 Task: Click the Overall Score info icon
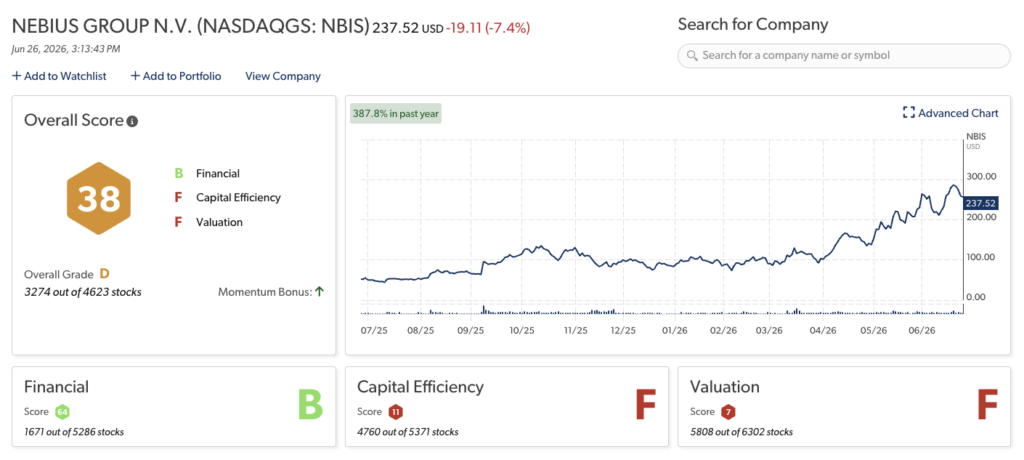pos(132,122)
